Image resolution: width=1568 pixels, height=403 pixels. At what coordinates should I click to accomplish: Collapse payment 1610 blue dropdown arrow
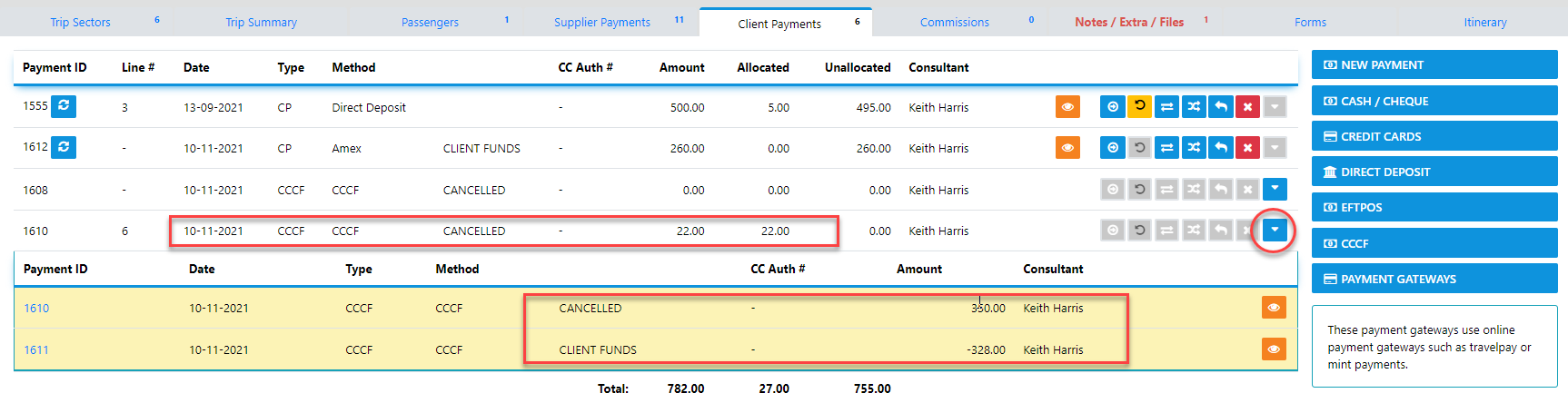tap(1275, 231)
